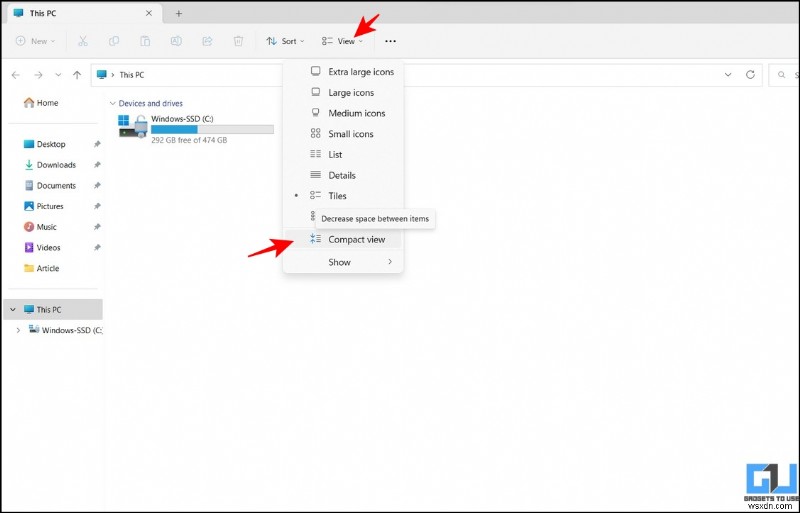The image size is (800, 513).
Task: Choose Small icons view
Action: click(x=343, y=134)
